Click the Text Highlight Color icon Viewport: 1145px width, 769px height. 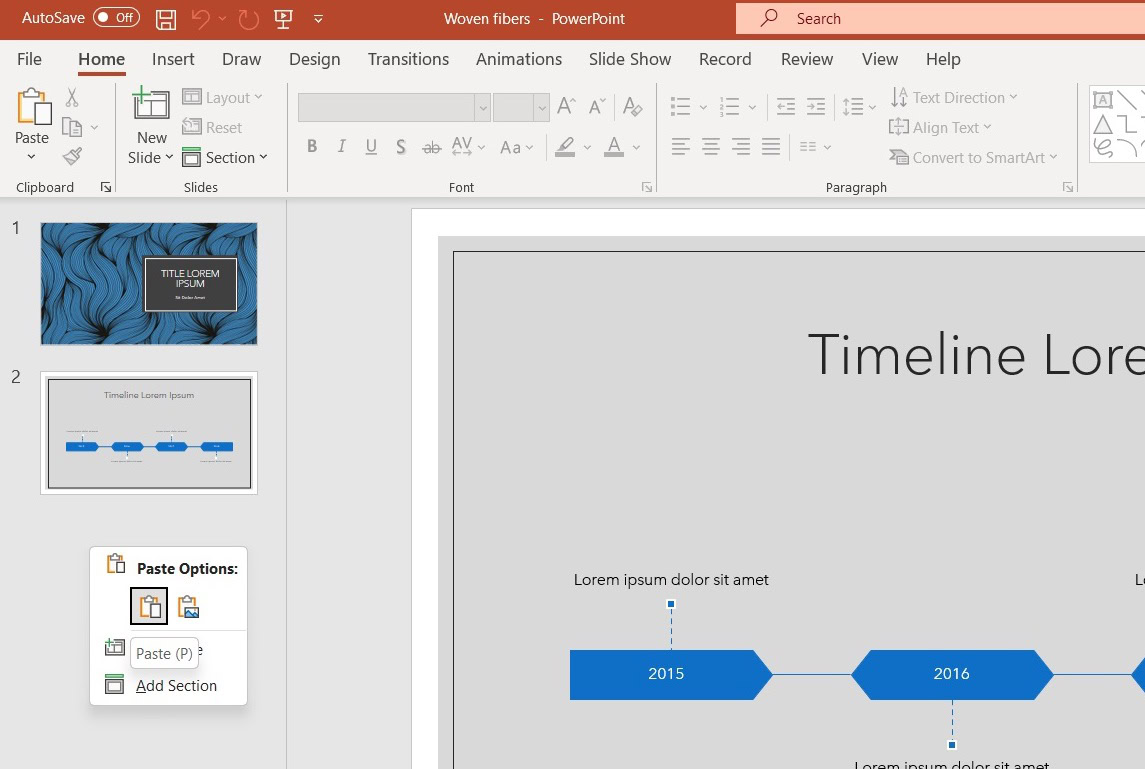click(x=563, y=147)
